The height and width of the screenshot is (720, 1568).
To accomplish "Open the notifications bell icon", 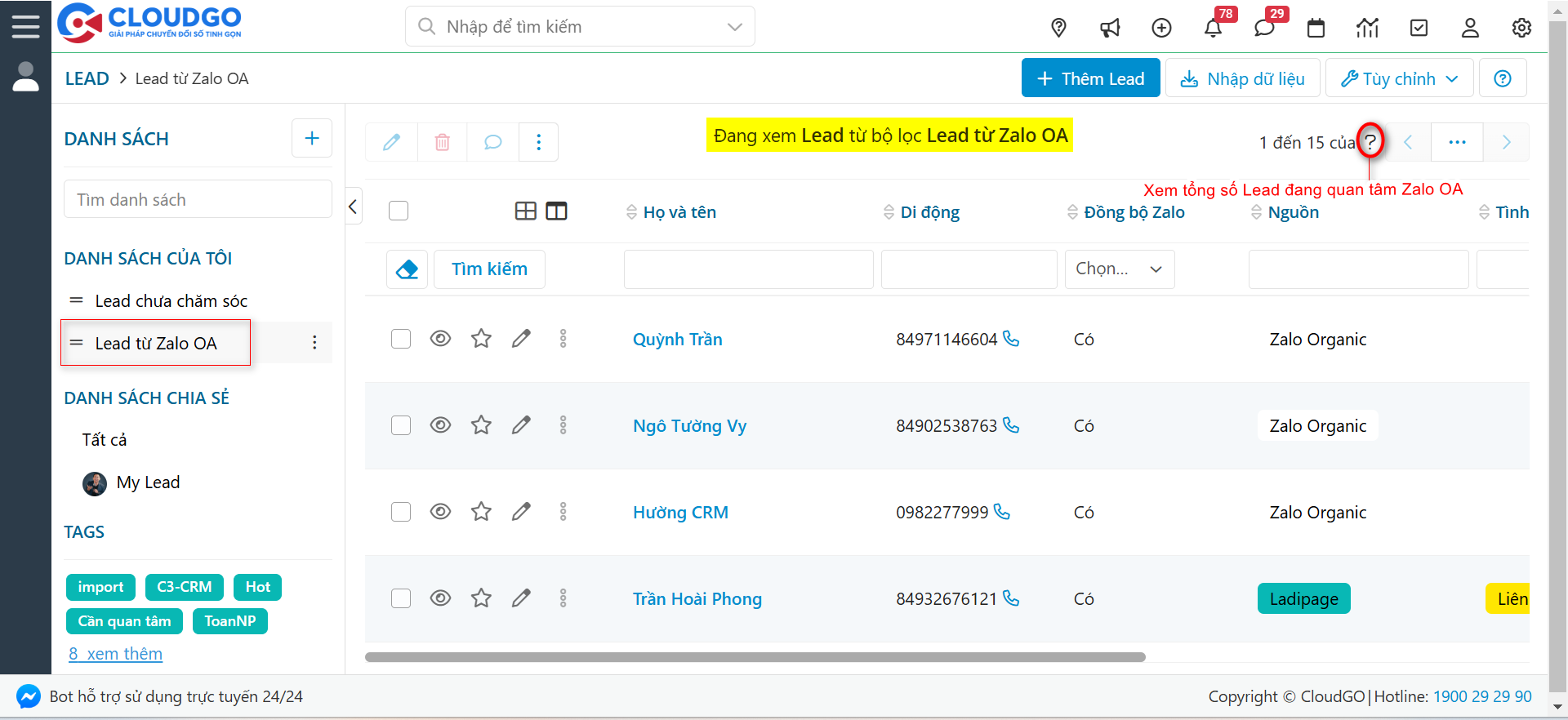I will pyautogui.click(x=1213, y=28).
